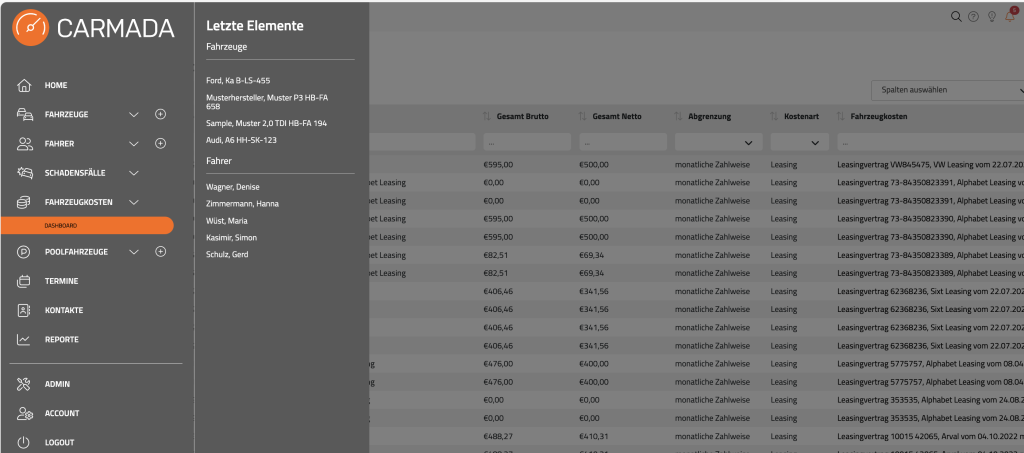
Task: Click the Fahrzeuge car icon
Action: click(24, 114)
